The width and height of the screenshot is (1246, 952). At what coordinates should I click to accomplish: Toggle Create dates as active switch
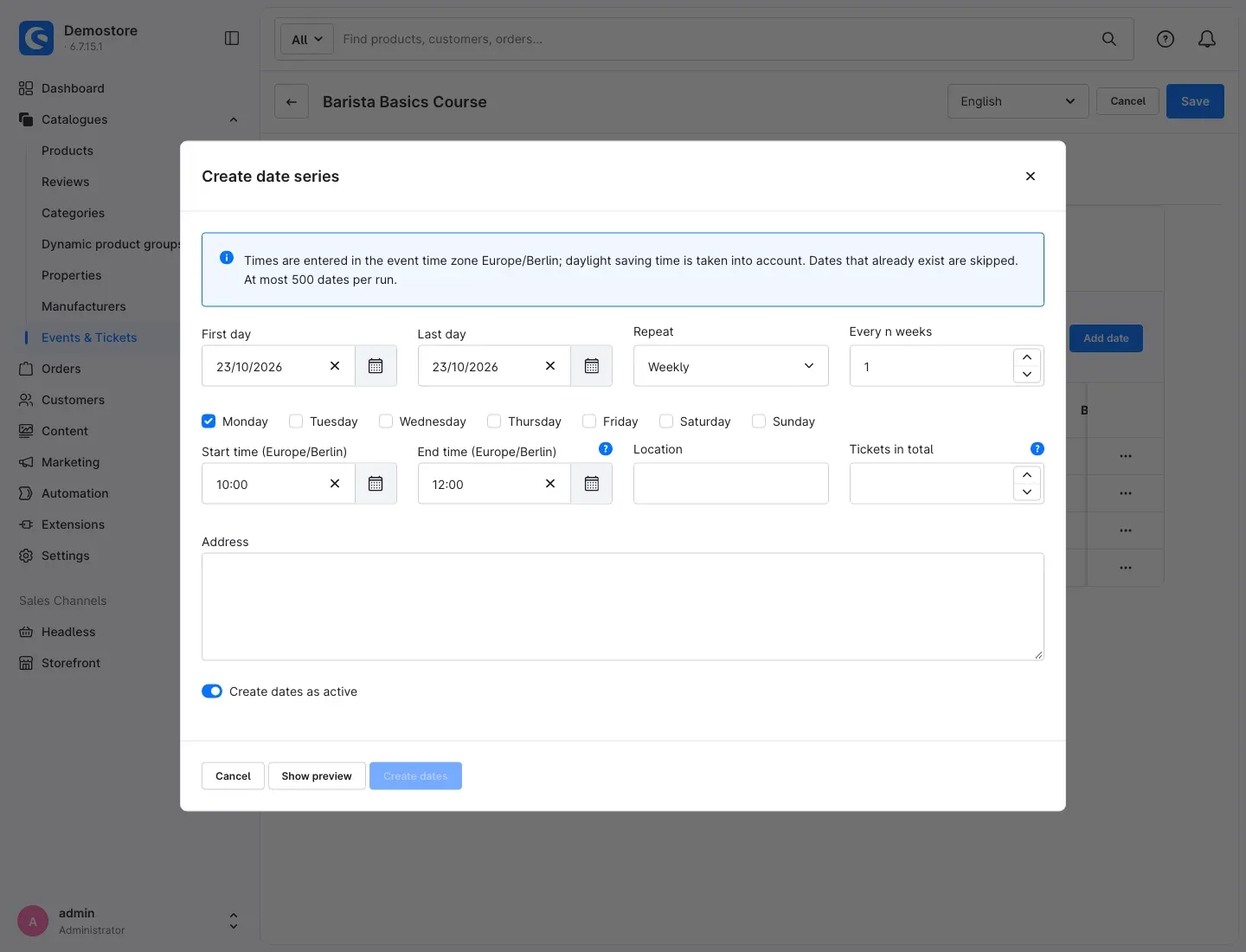coord(212,691)
